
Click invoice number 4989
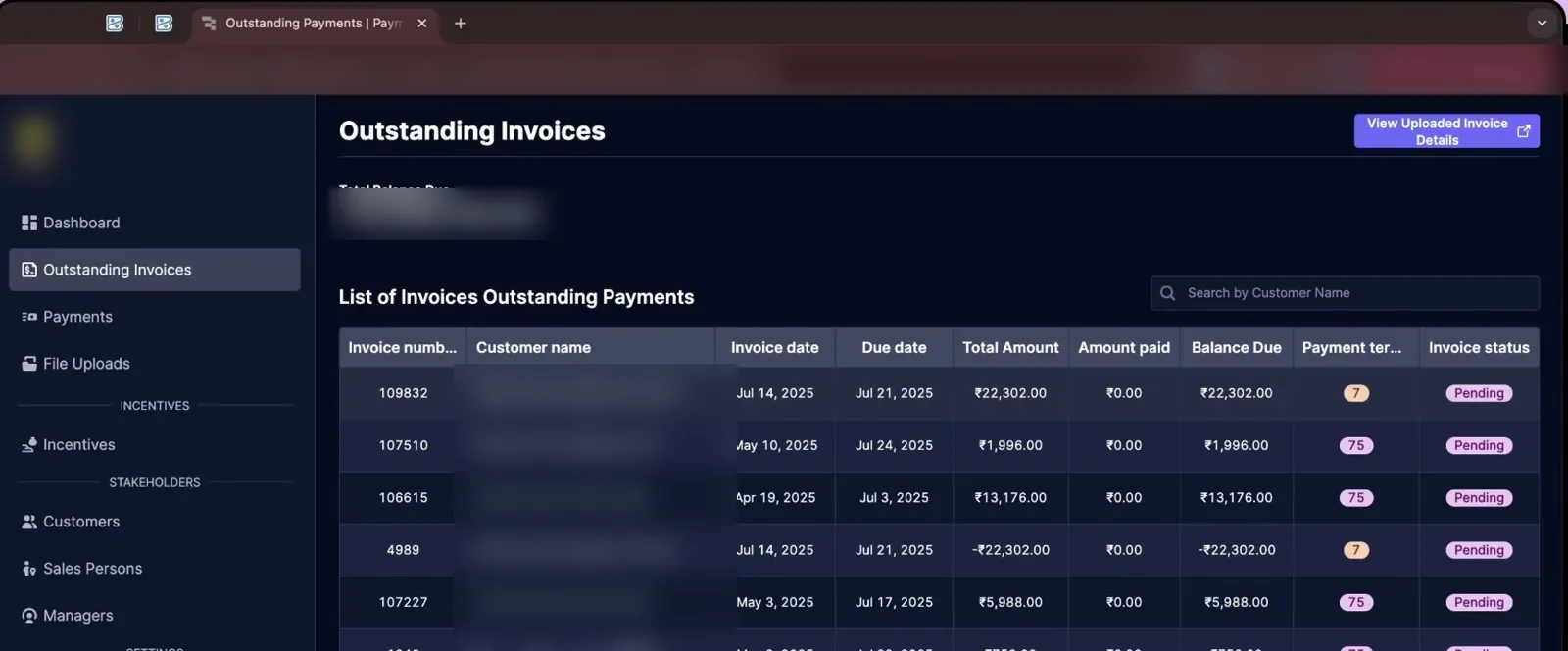tap(404, 550)
